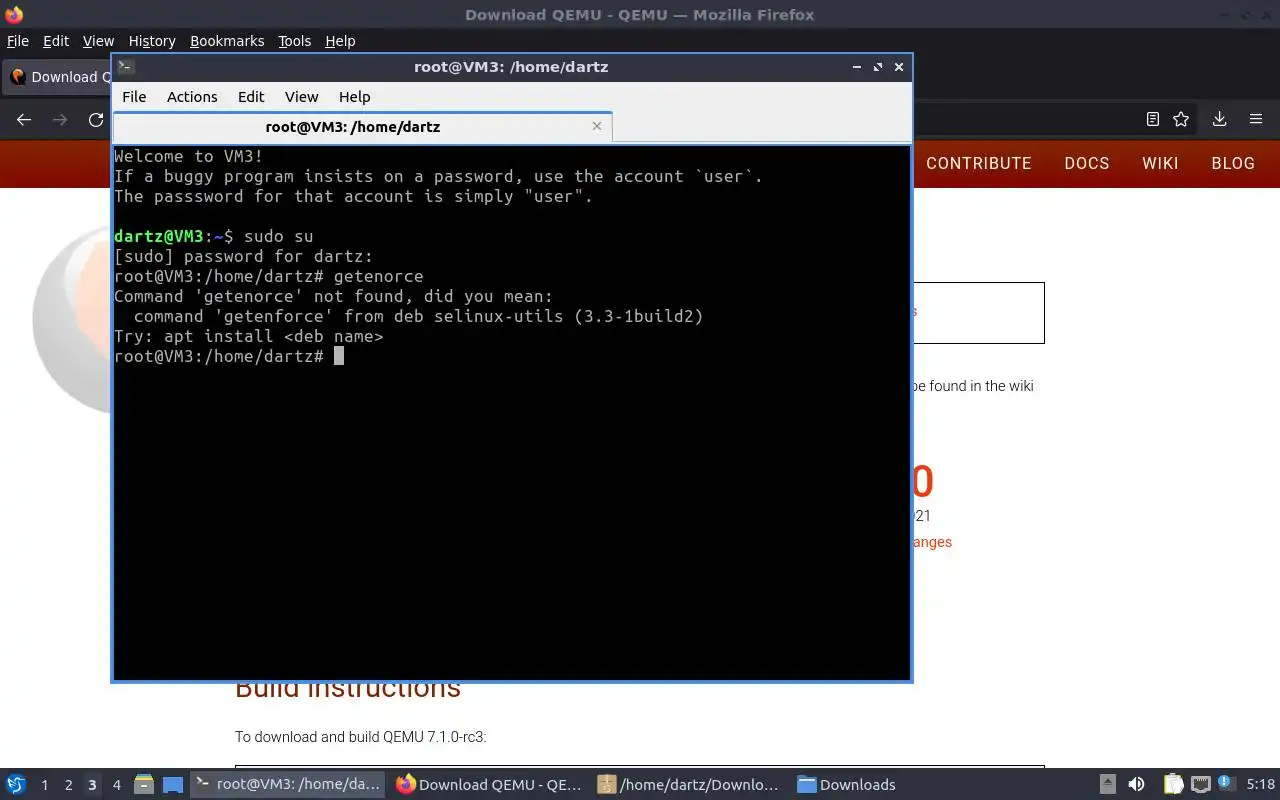Open Firefox View menu
This screenshot has width=1280, height=800.
98,41
